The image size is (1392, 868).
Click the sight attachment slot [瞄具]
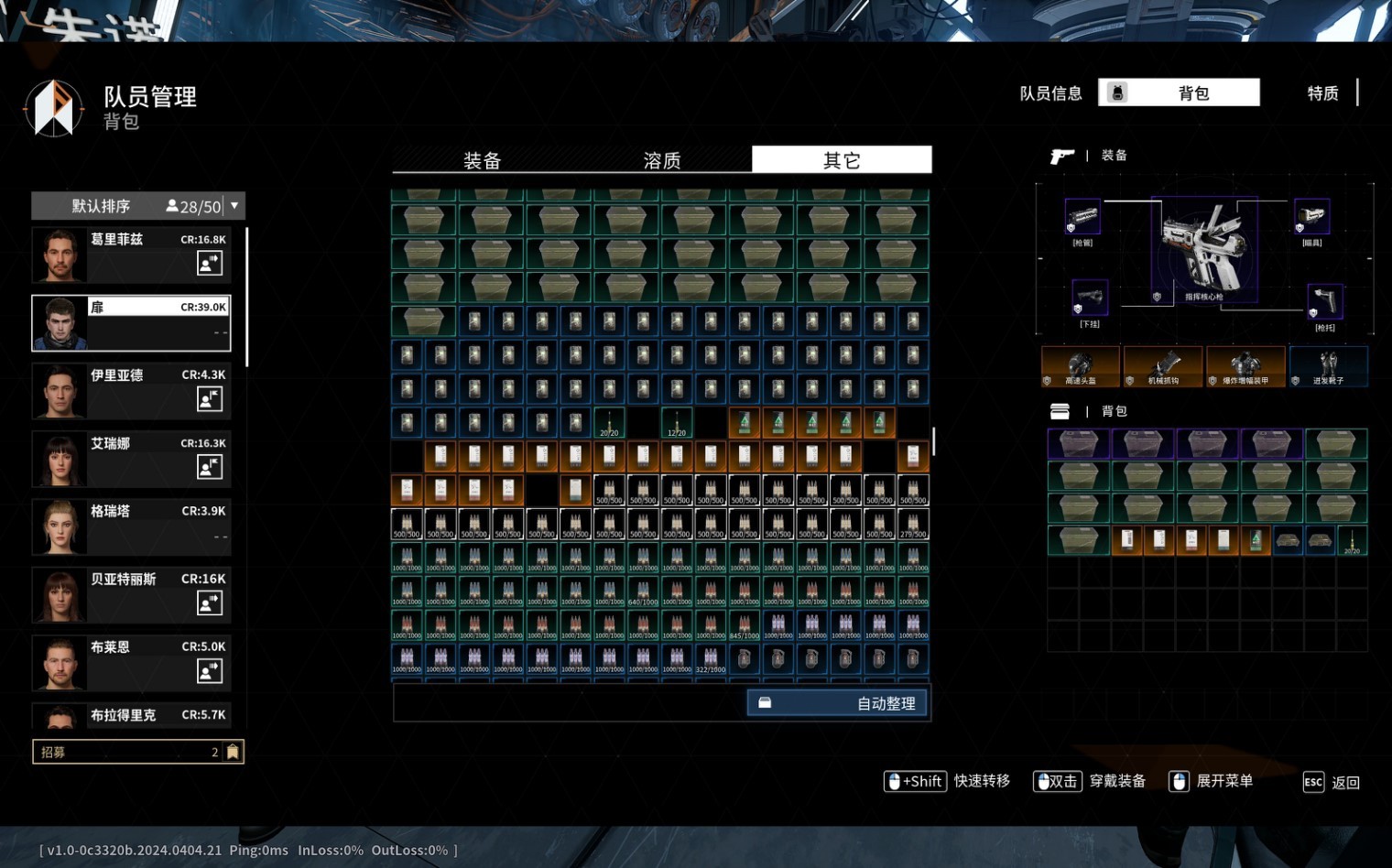(1311, 216)
